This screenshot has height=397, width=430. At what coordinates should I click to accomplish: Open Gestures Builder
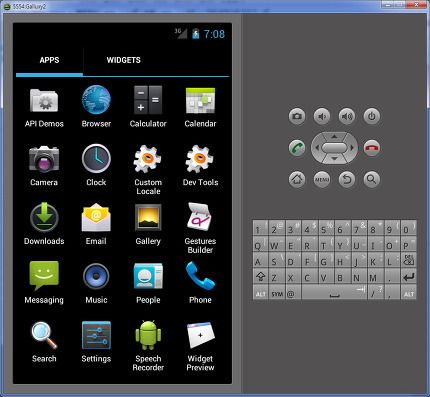pyautogui.click(x=200, y=229)
